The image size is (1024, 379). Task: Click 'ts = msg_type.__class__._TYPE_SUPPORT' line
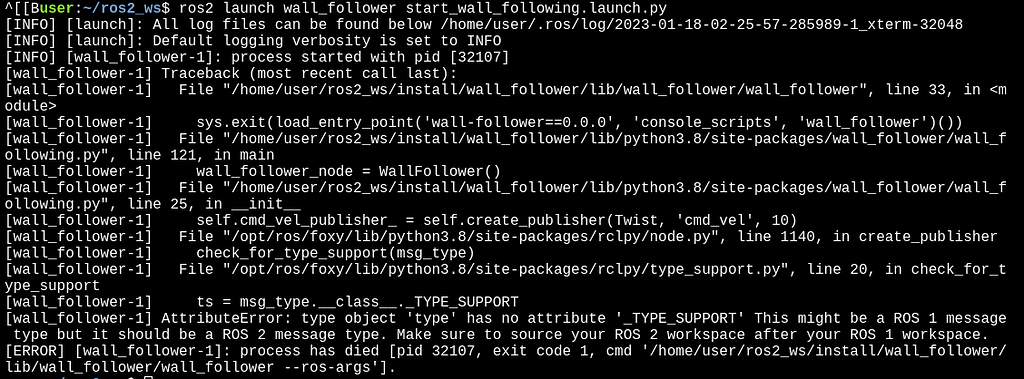(357, 302)
